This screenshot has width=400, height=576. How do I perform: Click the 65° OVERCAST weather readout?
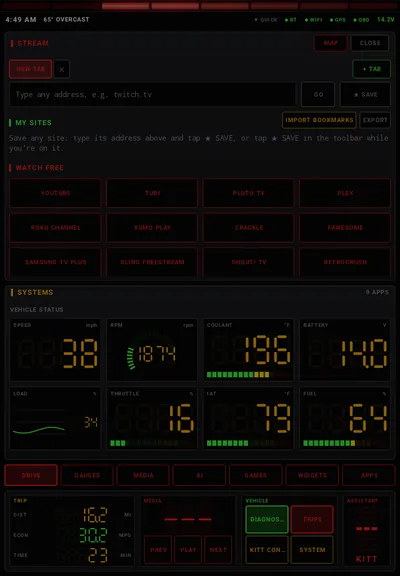point(66,19)
